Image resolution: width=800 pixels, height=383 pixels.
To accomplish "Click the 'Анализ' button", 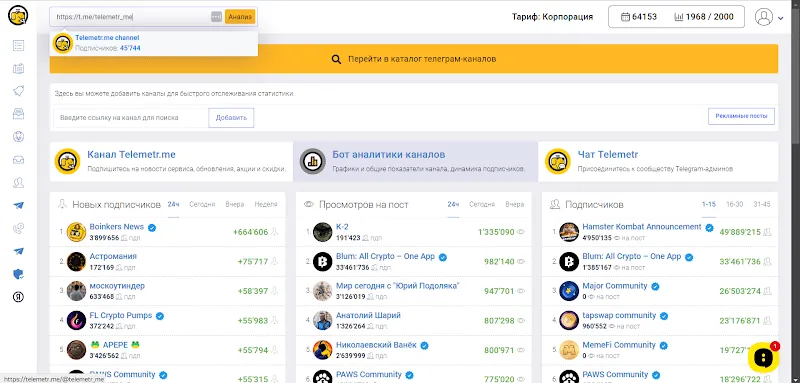I will [x=240, y=17].
